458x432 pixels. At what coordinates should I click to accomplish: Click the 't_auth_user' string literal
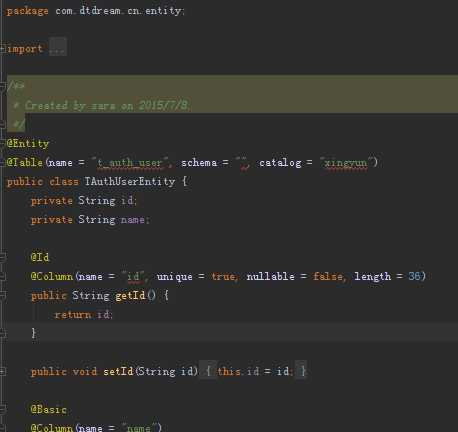pyautogui.click(x=130, y=163)
